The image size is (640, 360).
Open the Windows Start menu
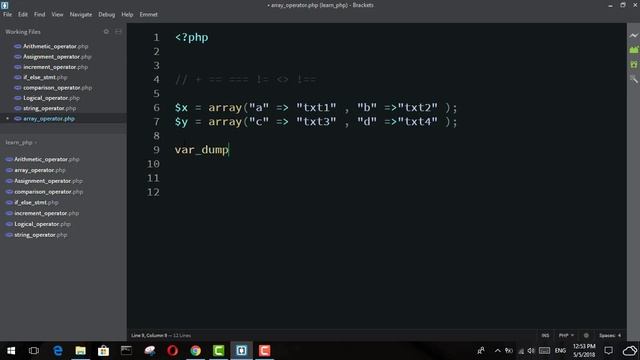pos(11,351)
